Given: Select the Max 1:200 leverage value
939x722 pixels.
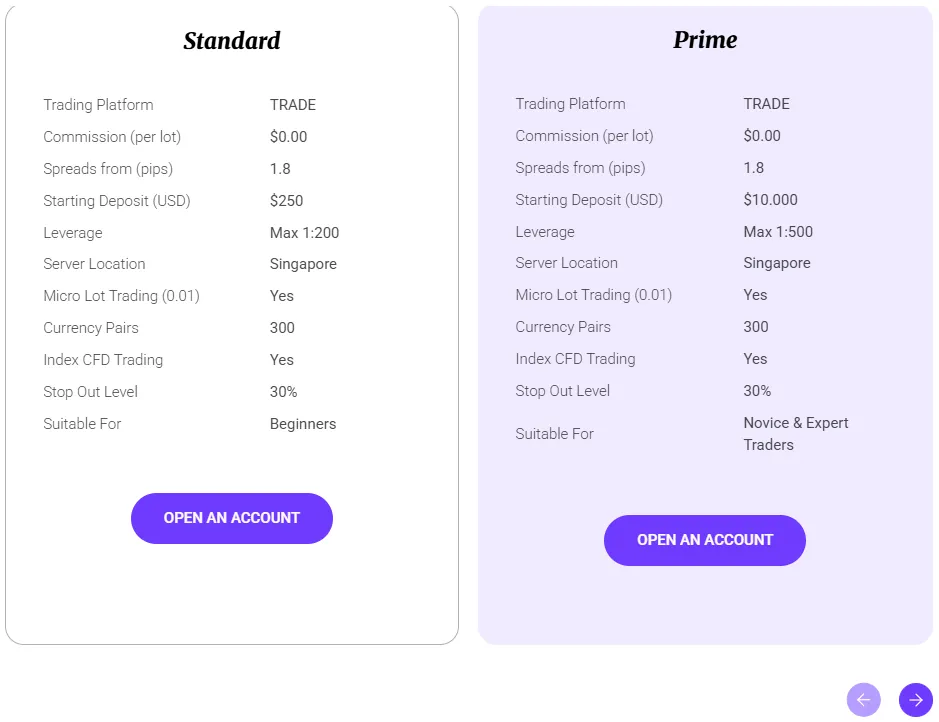Looking at the screenshot, I should pyautogui.click(x=304, y=233).
